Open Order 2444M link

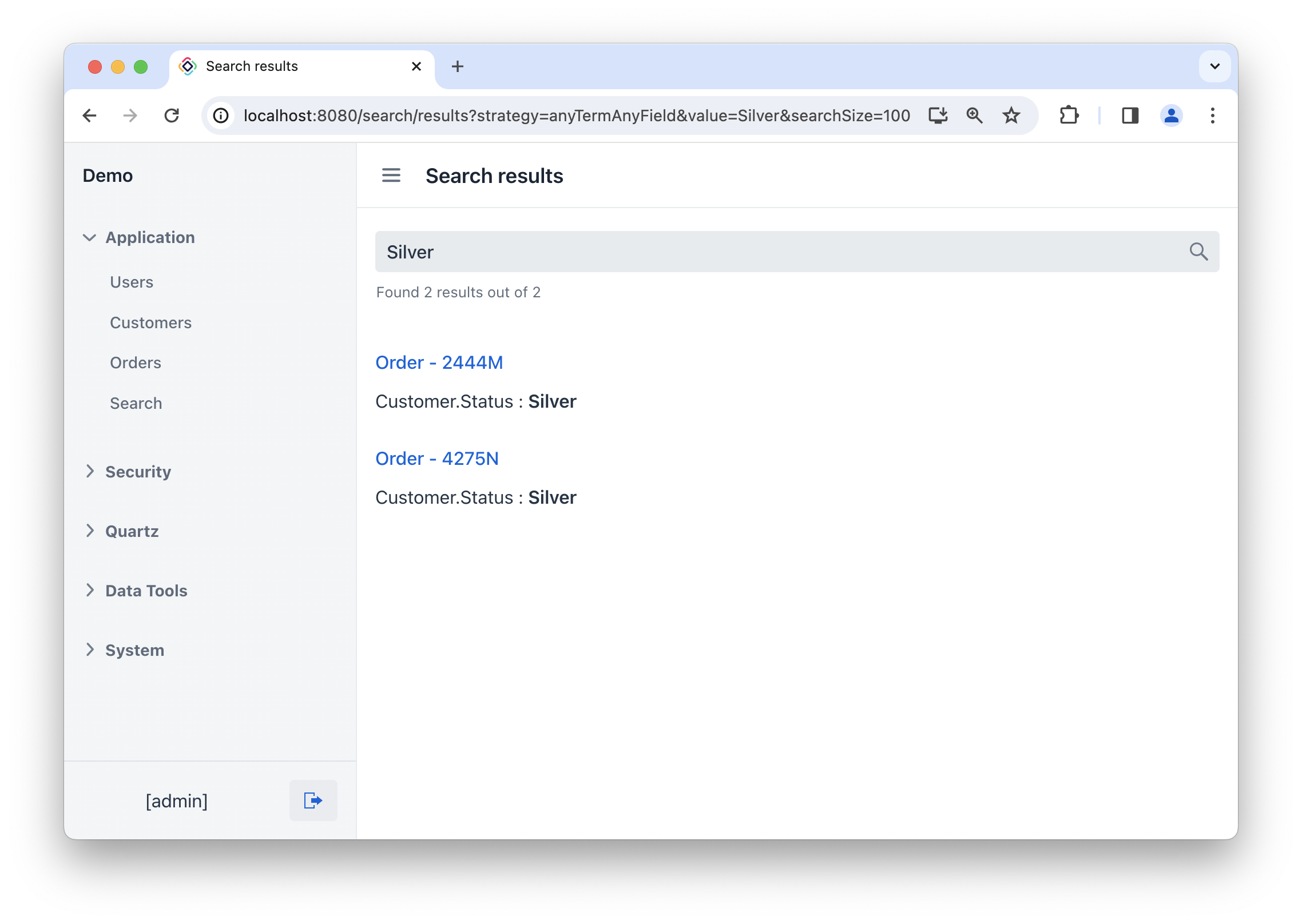439,362
